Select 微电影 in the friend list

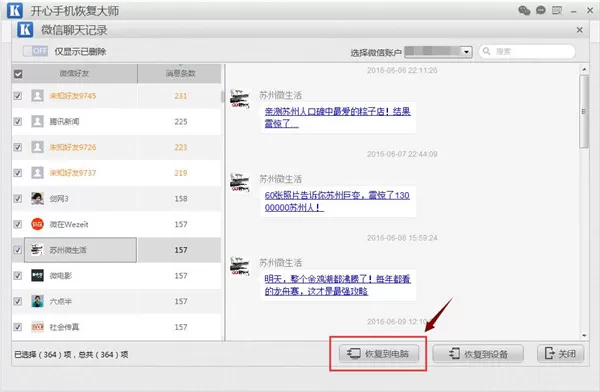click(116, 275)
